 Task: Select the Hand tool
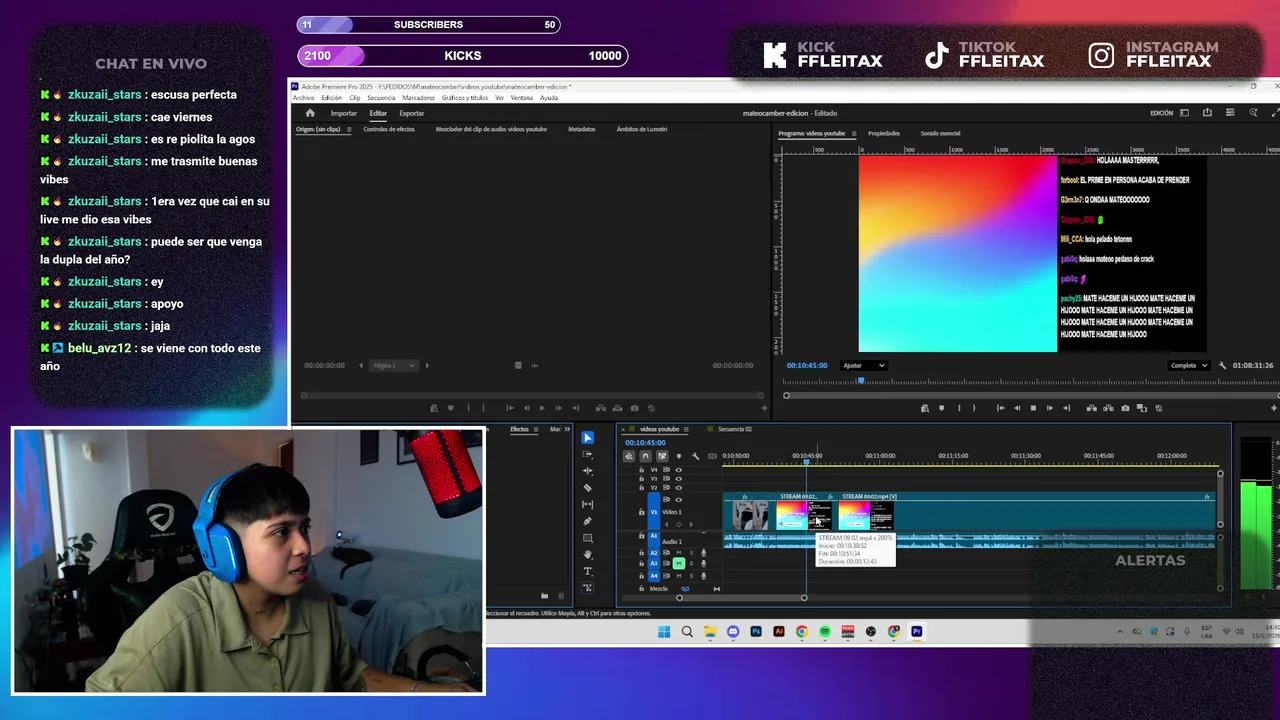point(588,554)
